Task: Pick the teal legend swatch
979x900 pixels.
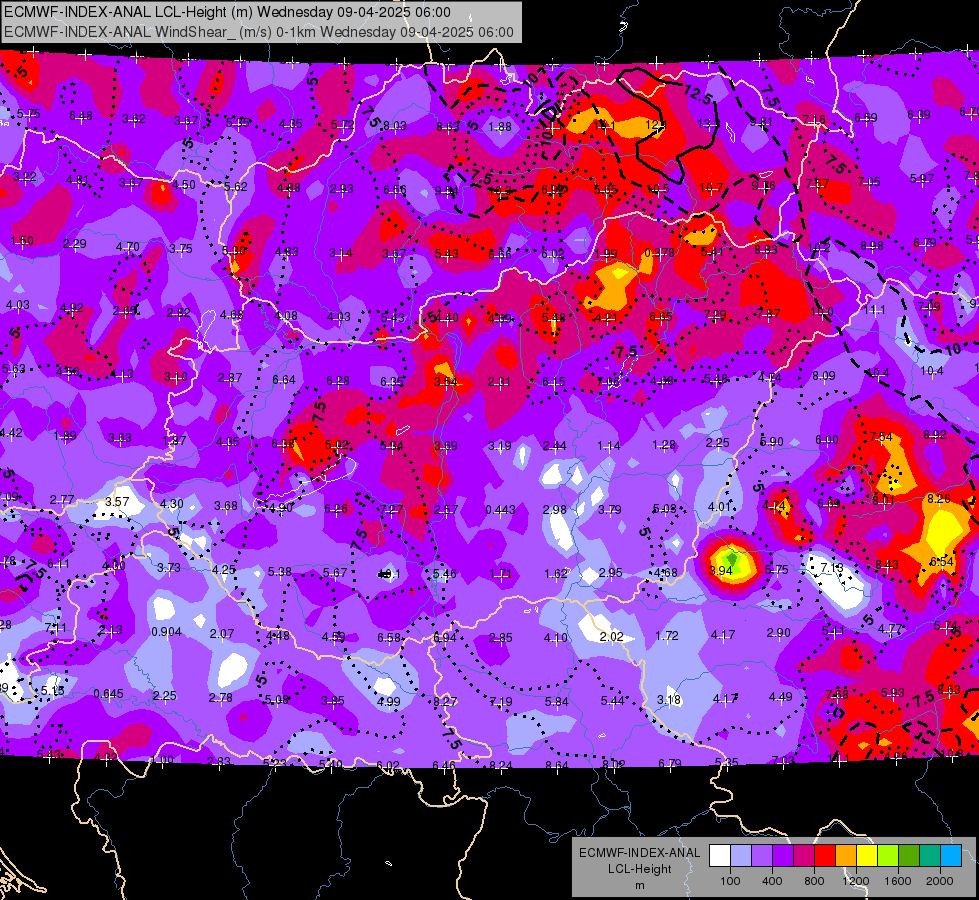Action: click(930, 856)
